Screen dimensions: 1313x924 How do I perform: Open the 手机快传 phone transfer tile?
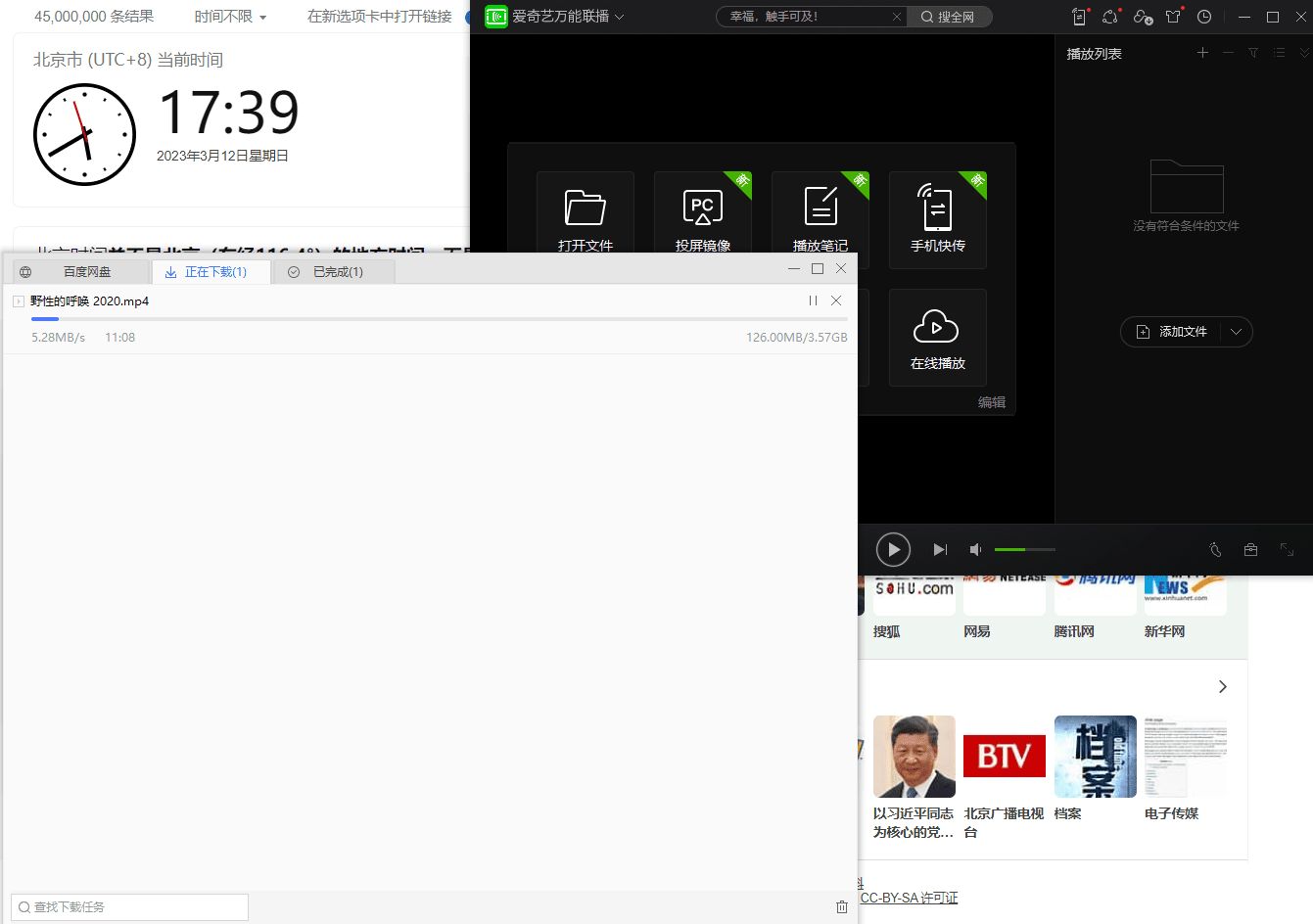937,219
